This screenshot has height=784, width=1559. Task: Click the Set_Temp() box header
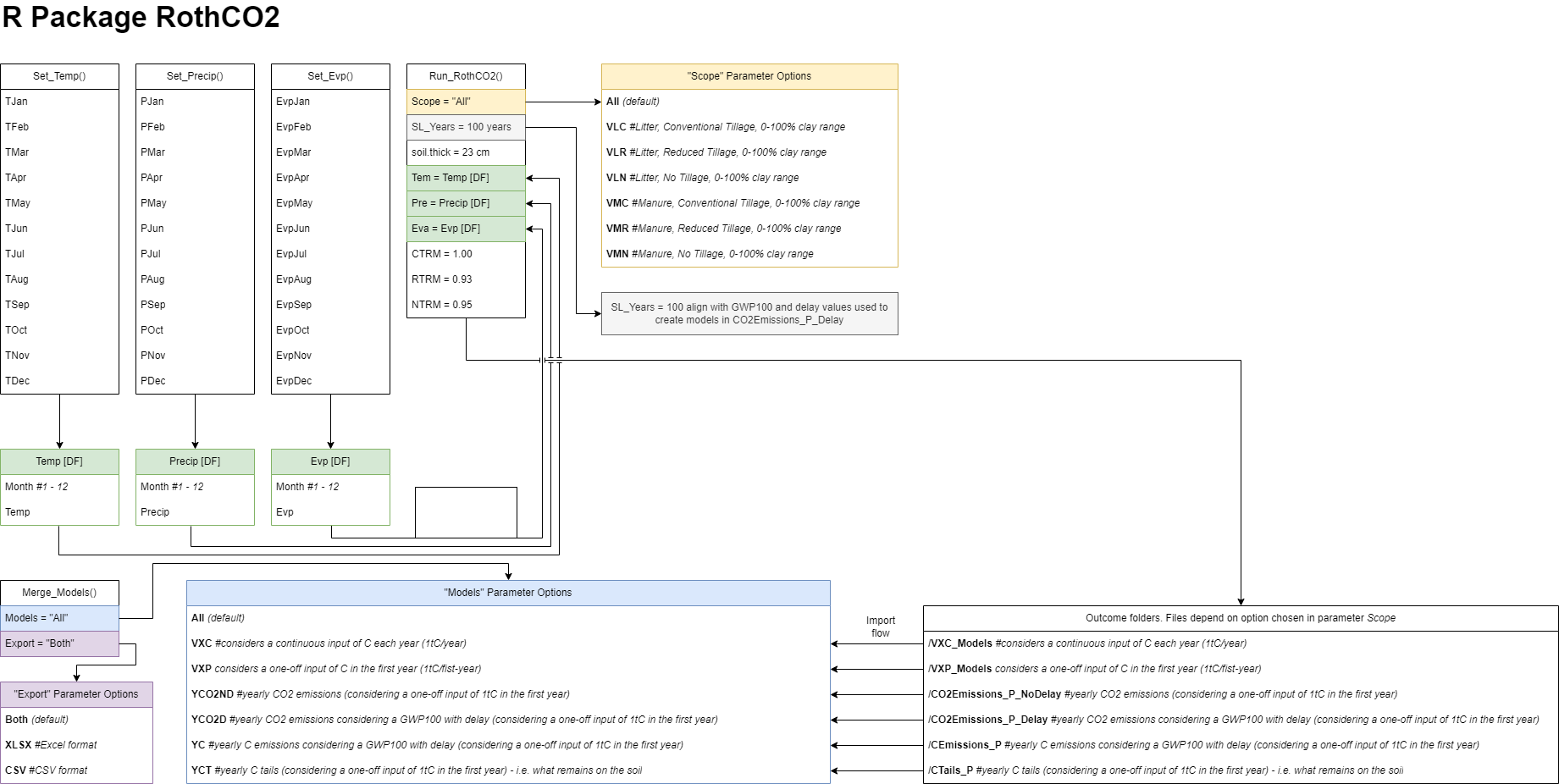click(x=59, y=75)
